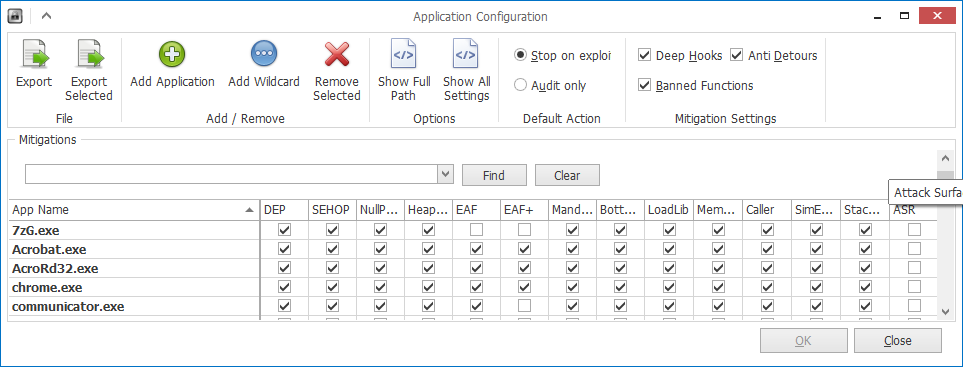Viewport: 963px width, 367px height.
Task: Click the blue Add Wildcard icon
Action: (x=264, y=54)
